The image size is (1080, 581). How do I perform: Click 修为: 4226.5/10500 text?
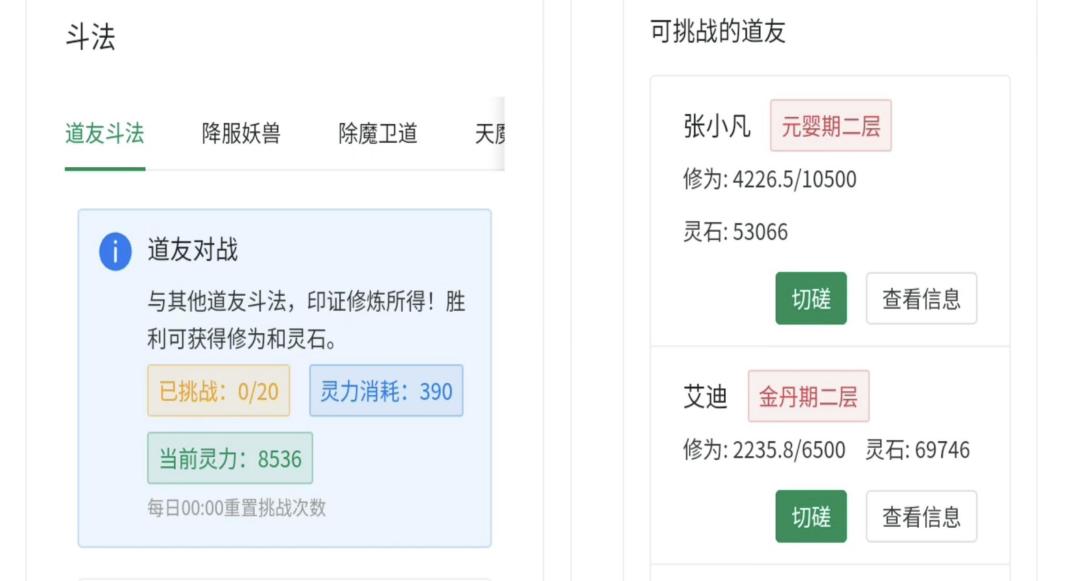click(x=769, y=180)
